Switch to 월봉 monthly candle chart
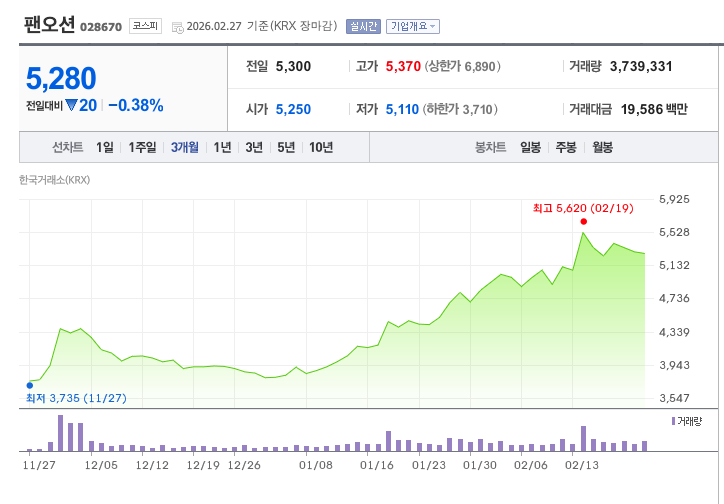 pos(603,147)
